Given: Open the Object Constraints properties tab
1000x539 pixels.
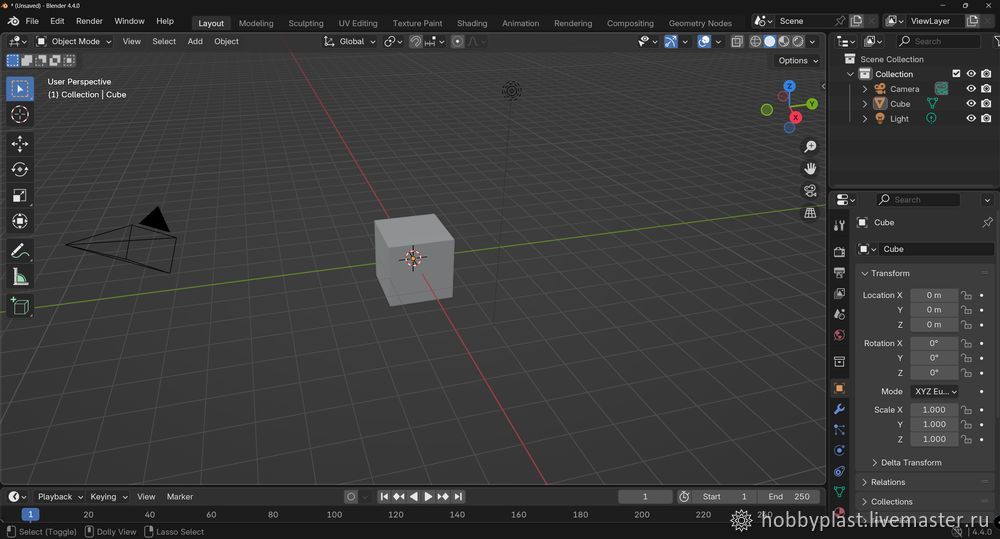Looking at the screenshot, I should coord(839,471).
